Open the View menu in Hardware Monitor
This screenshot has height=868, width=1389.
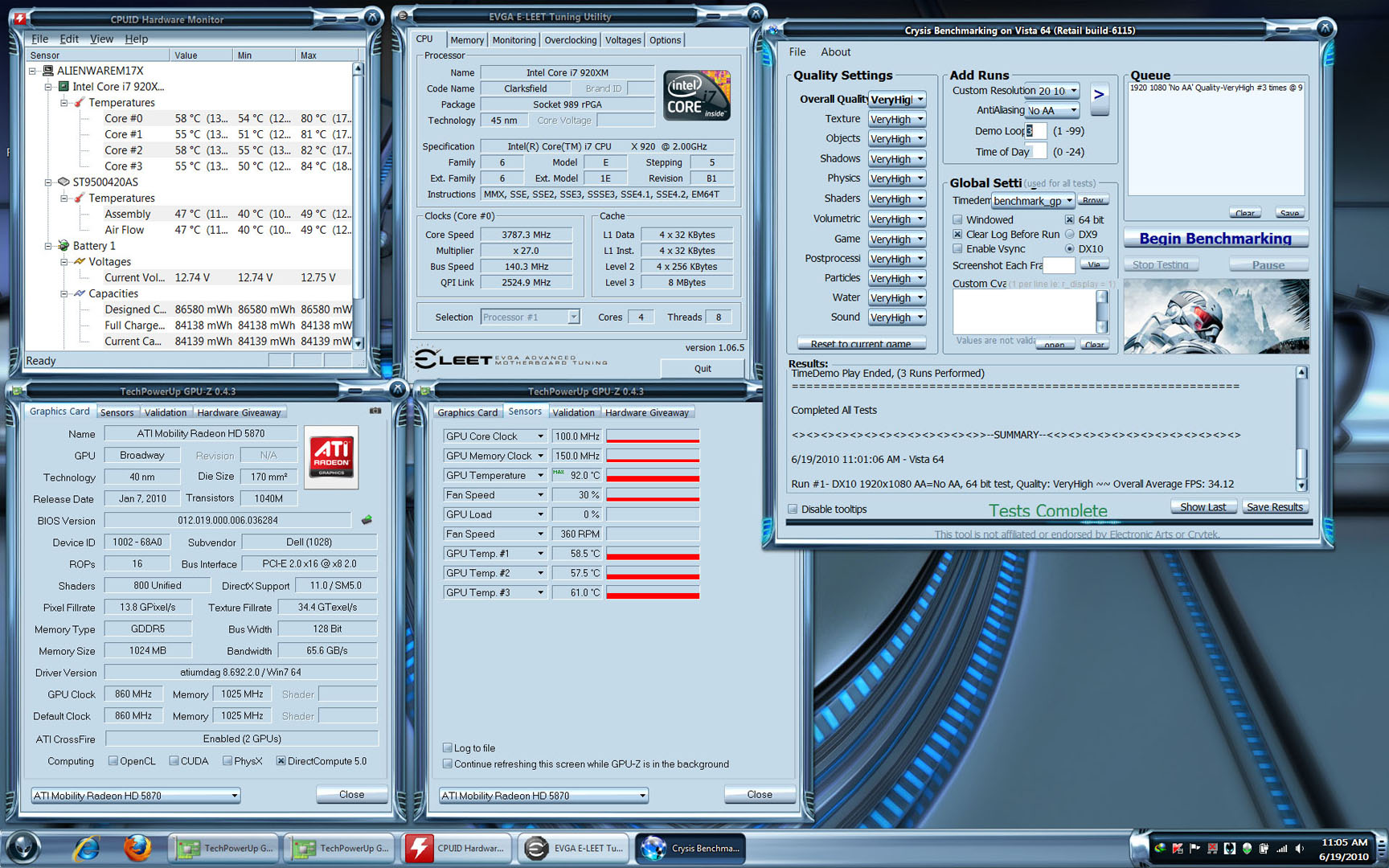[x=101, y=39]
